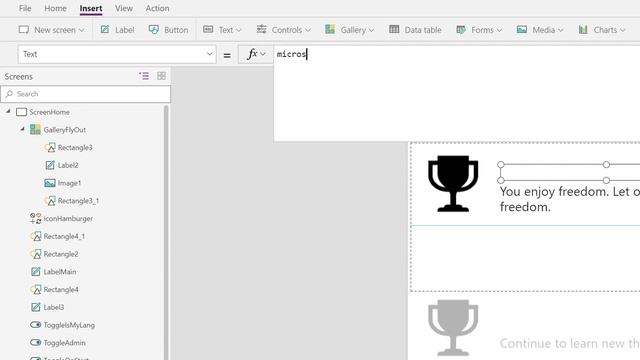The width and height of the screenshot is (640, 360).
Task: Select ScreenHome in the tree
Action: (x=49, y=112)
